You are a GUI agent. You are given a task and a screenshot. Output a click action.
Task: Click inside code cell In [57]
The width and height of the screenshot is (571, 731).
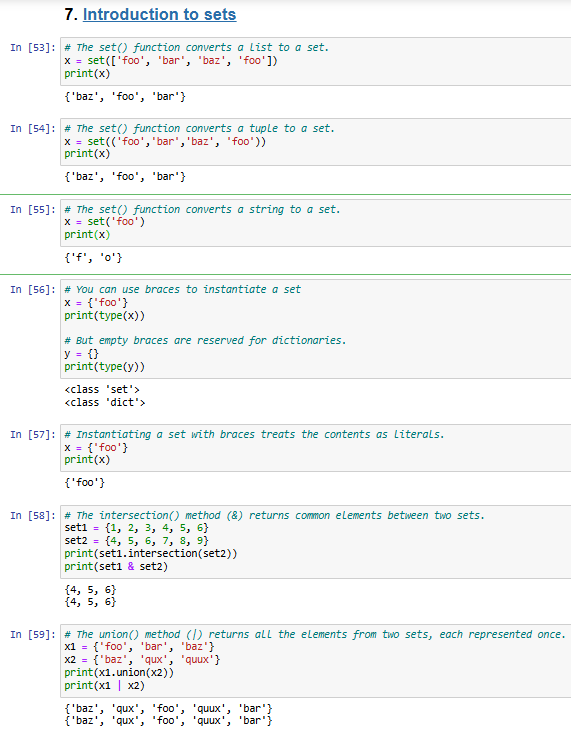point(316,448)
